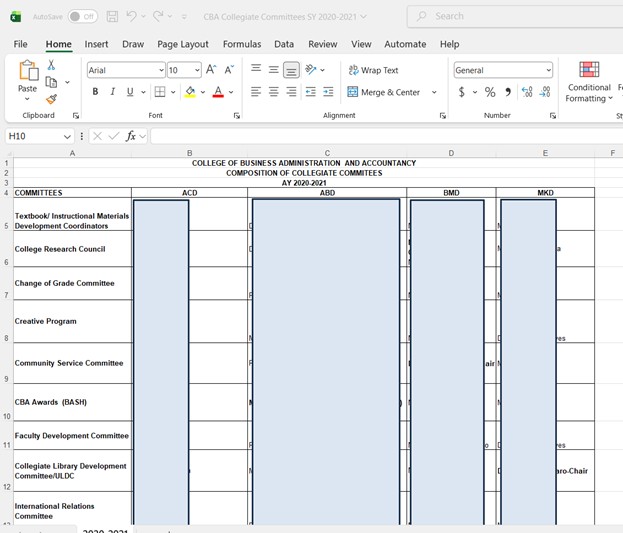Expand the General number format dropdown
Viewport: 623px width, 533px height.
(x=548, y=70)
